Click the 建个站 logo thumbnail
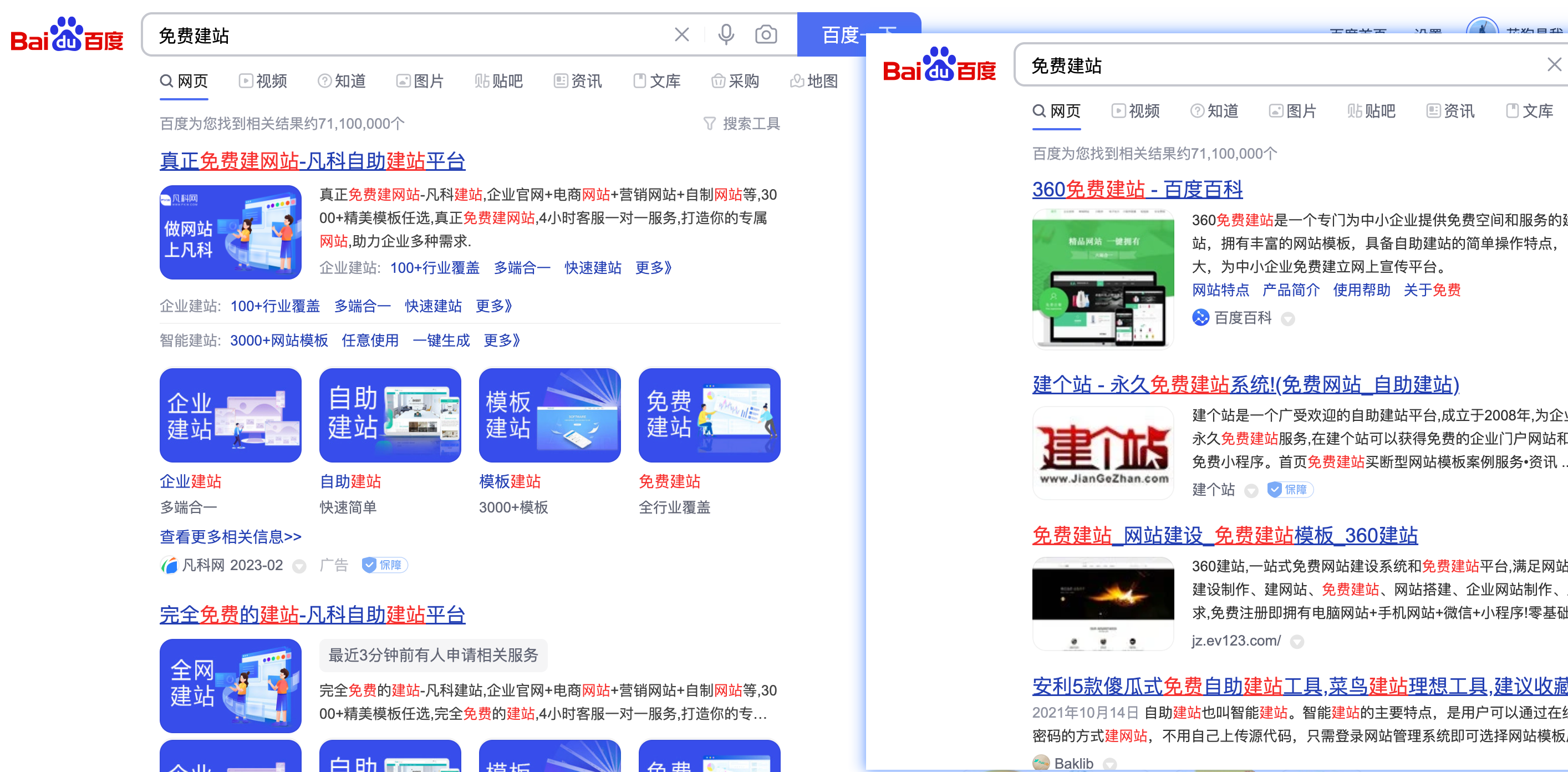 point(1103,453)
